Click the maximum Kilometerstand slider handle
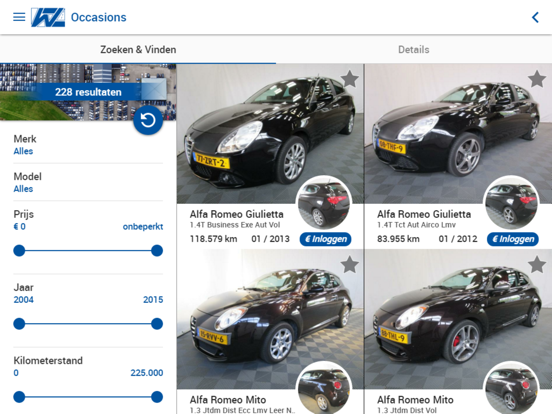Image resolution: width=552 pixels, height=414 pixels. pyautogui.click(x=157, y=397)
